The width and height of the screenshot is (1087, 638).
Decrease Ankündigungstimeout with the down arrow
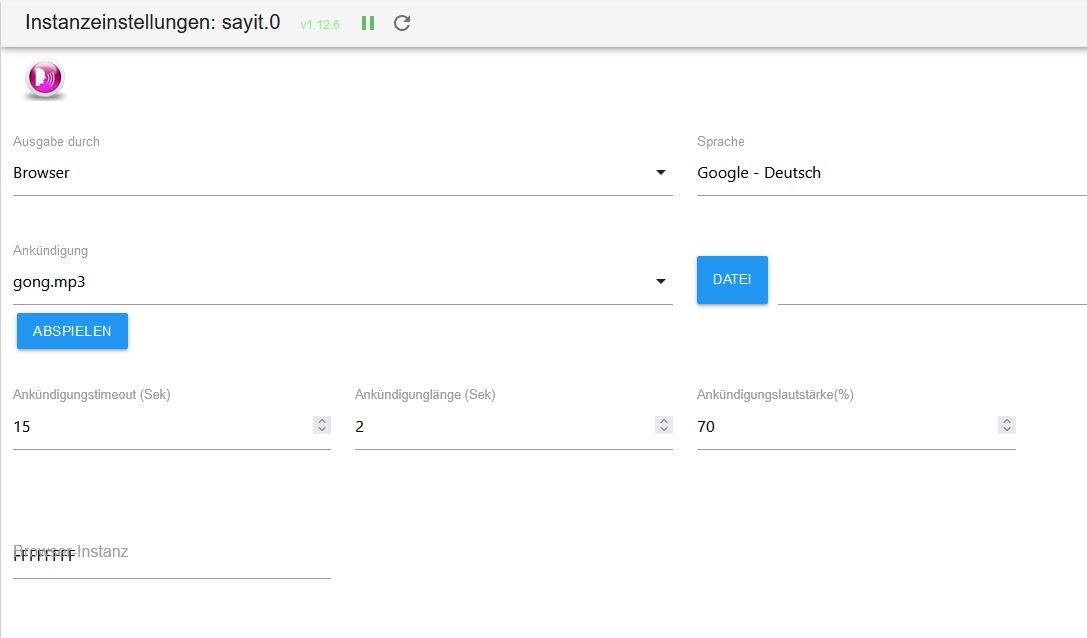(x=322, y=430)
